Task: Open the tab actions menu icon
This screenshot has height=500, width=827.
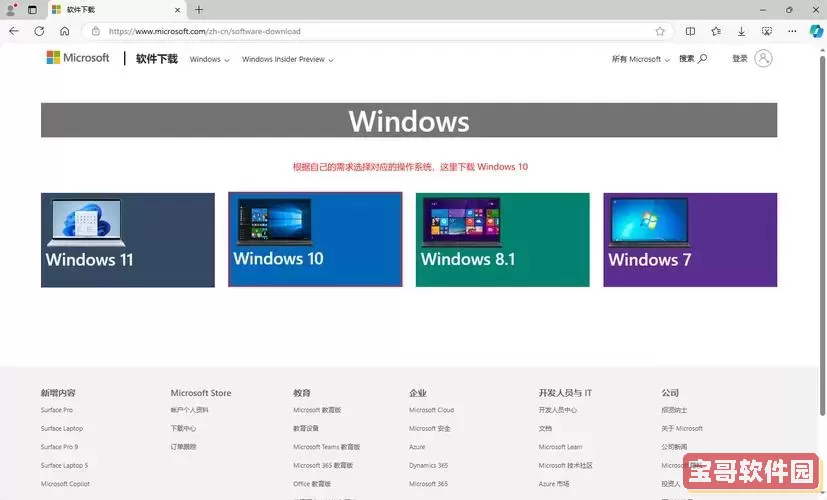Action: pyautogui.click(x=32, y=9)
